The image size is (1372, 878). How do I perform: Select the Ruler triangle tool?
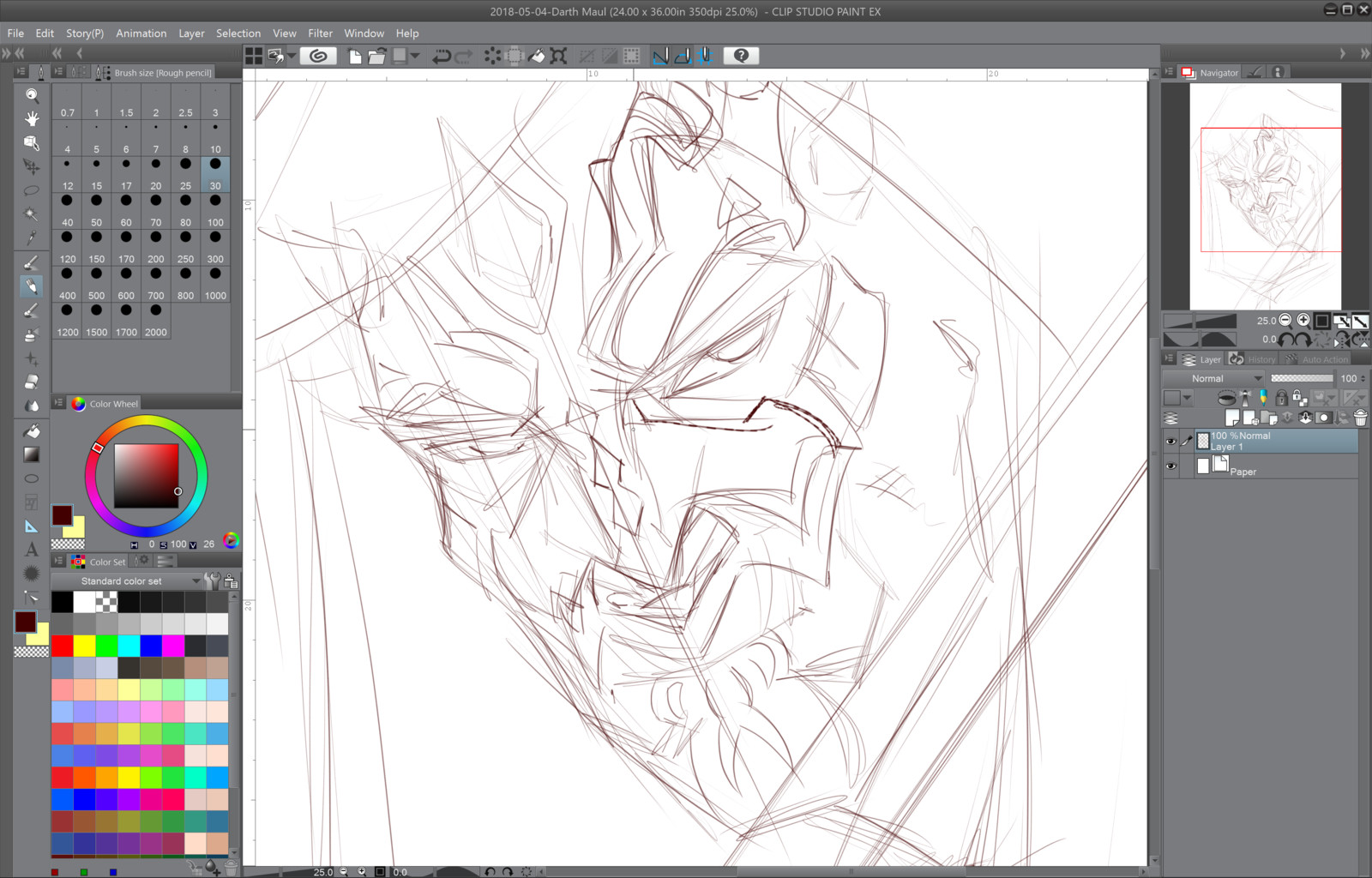32,526
